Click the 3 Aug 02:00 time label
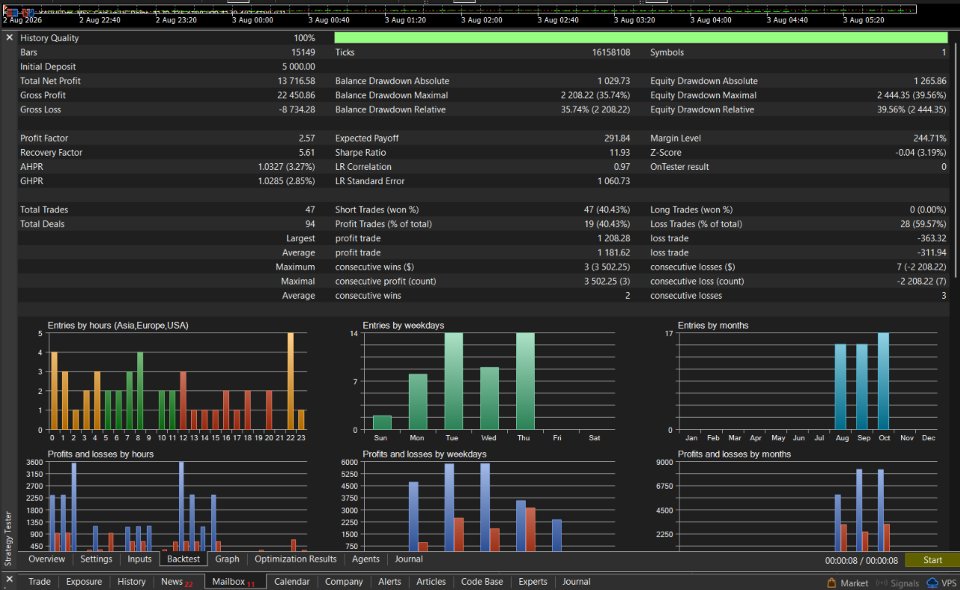The height and width of the screenshot is (590, 960). point(482,20)
